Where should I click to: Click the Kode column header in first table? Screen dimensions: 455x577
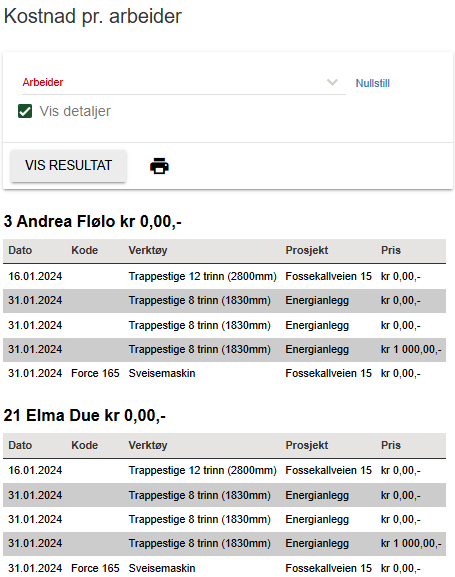click(85, 250)
